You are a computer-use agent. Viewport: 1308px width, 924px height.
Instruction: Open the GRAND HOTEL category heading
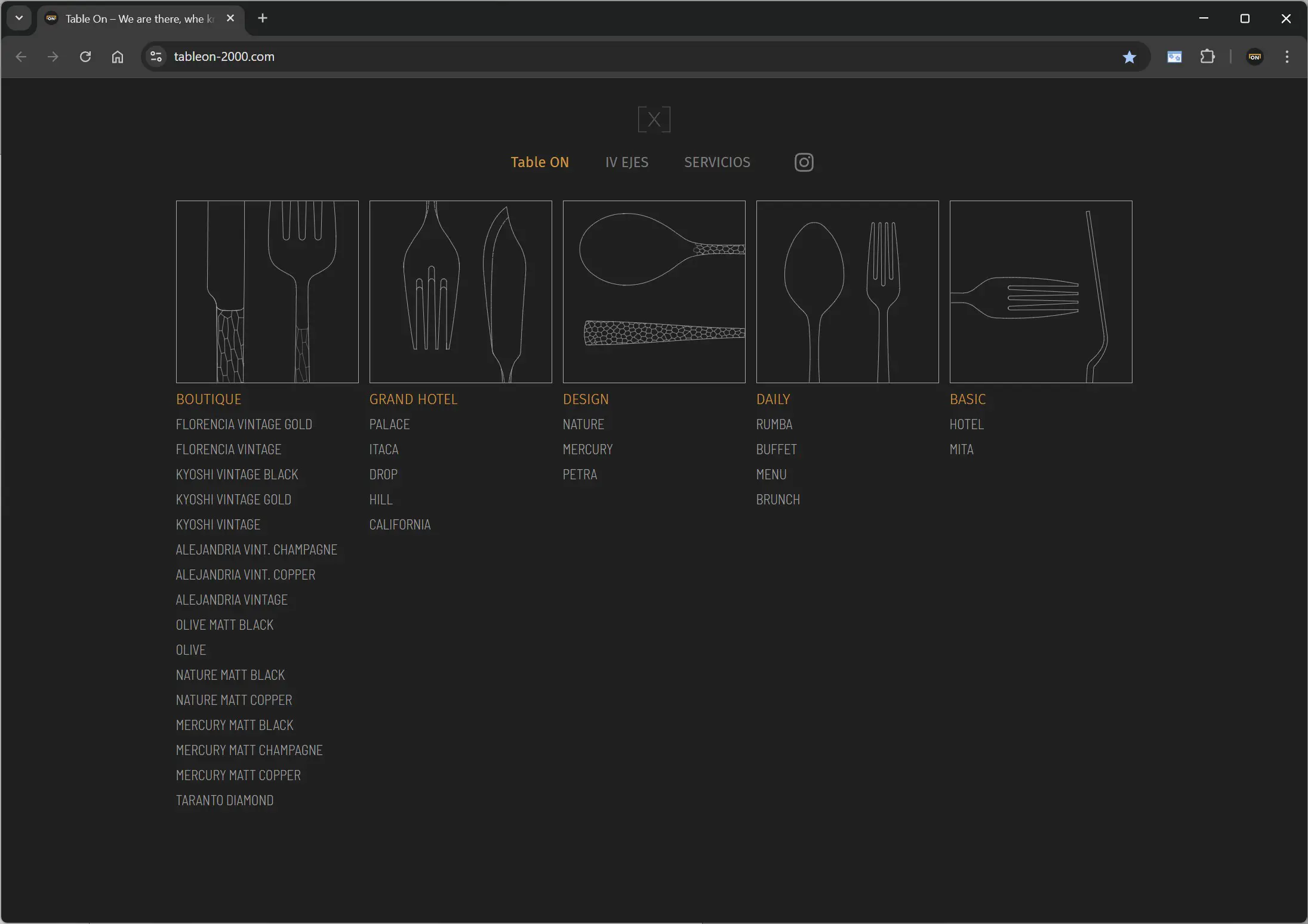tap(413, 399)
